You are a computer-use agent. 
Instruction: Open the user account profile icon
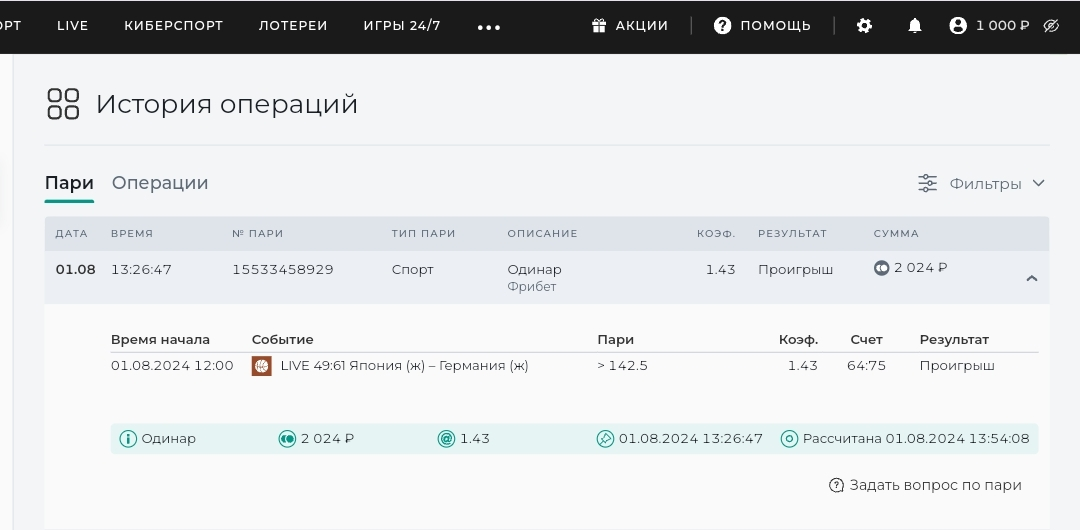(959, 26)
